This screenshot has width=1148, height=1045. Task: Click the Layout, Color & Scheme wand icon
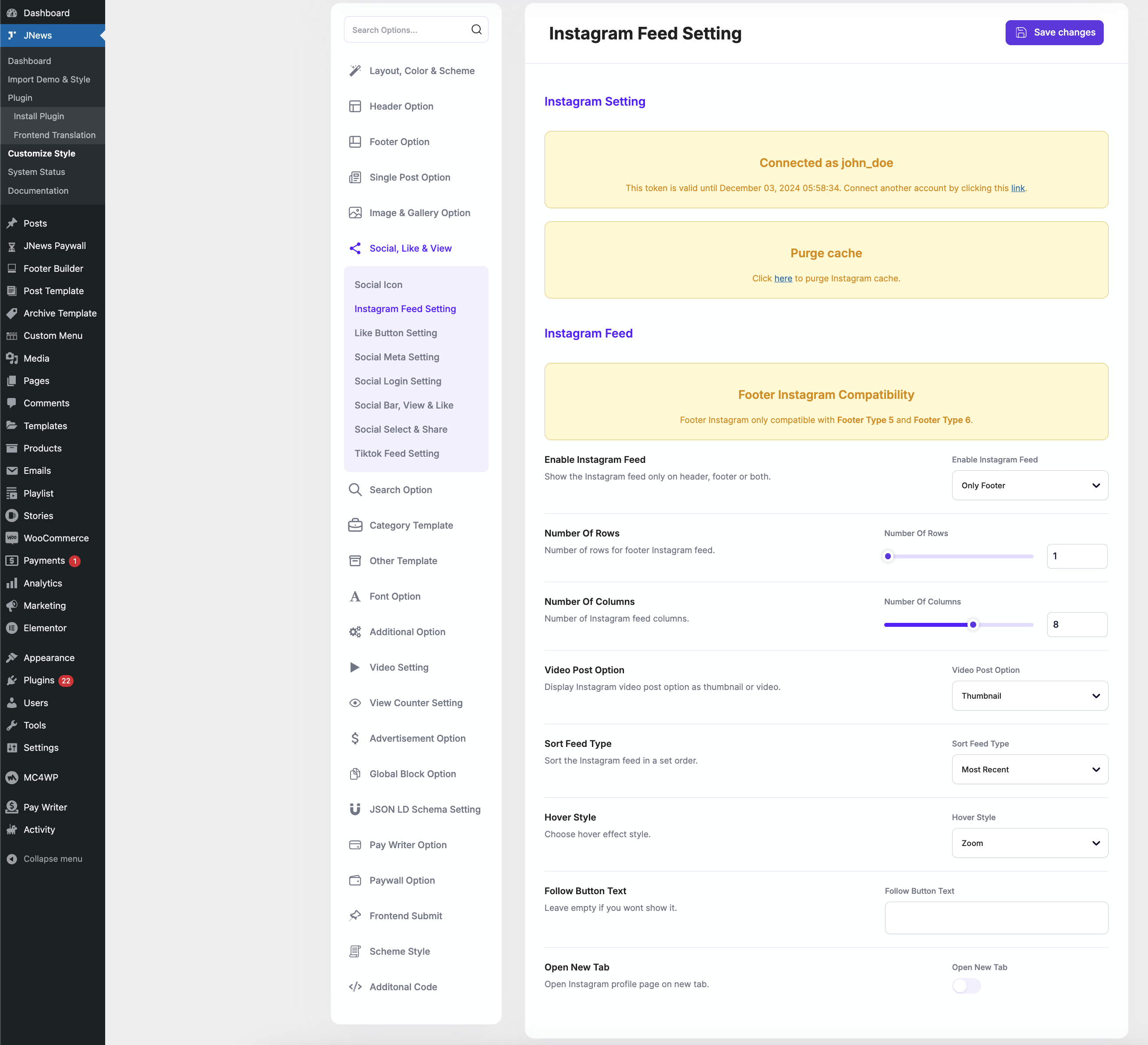[x=355, y=71]
